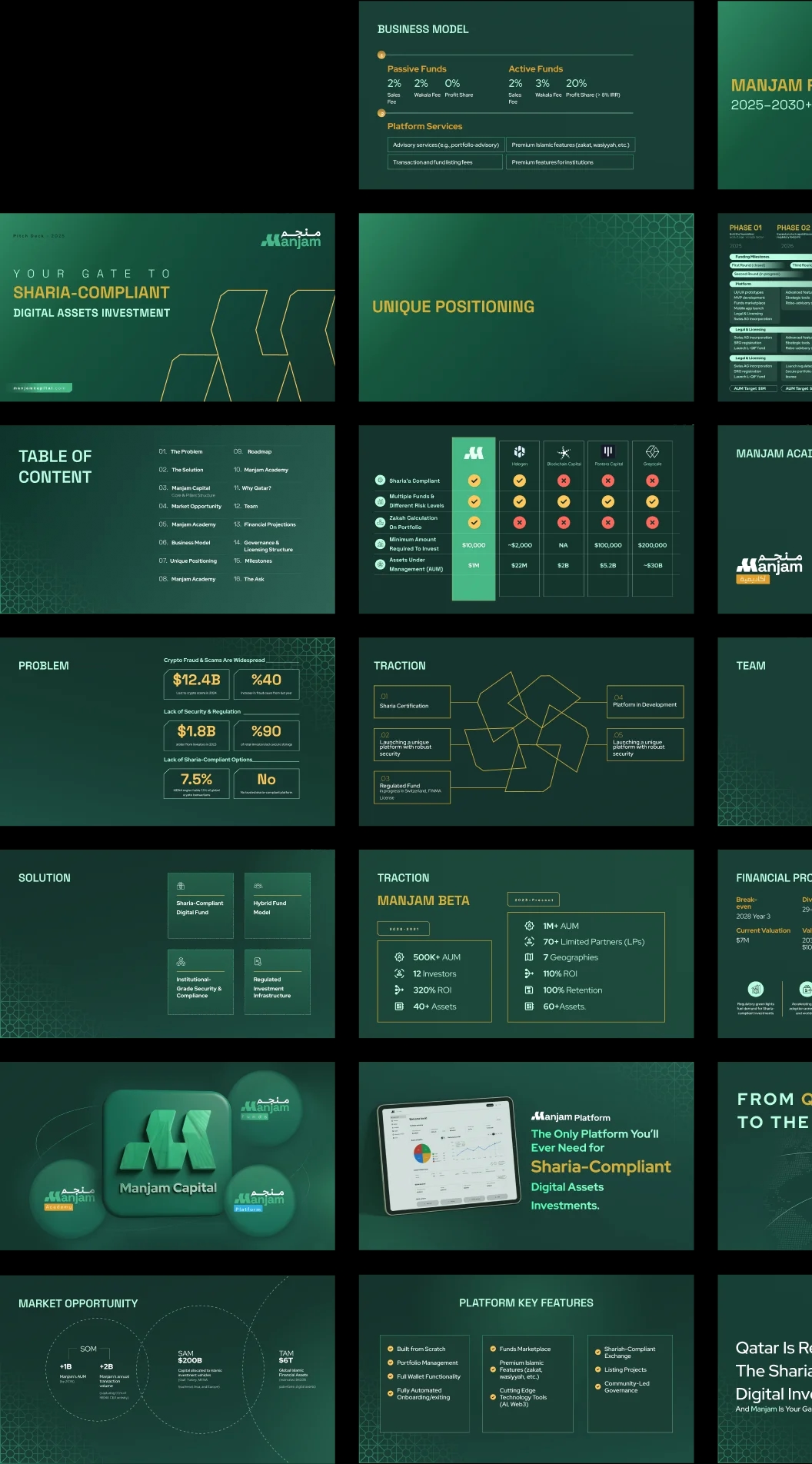Open the Problem slide
812x1464 pixels.
click(168, 731)
